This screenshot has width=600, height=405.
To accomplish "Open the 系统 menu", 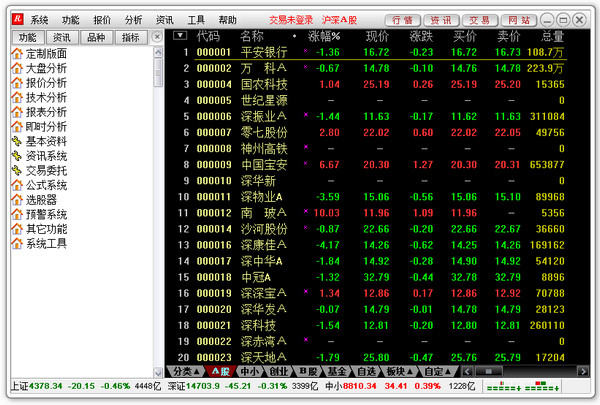I will point(39,20).
